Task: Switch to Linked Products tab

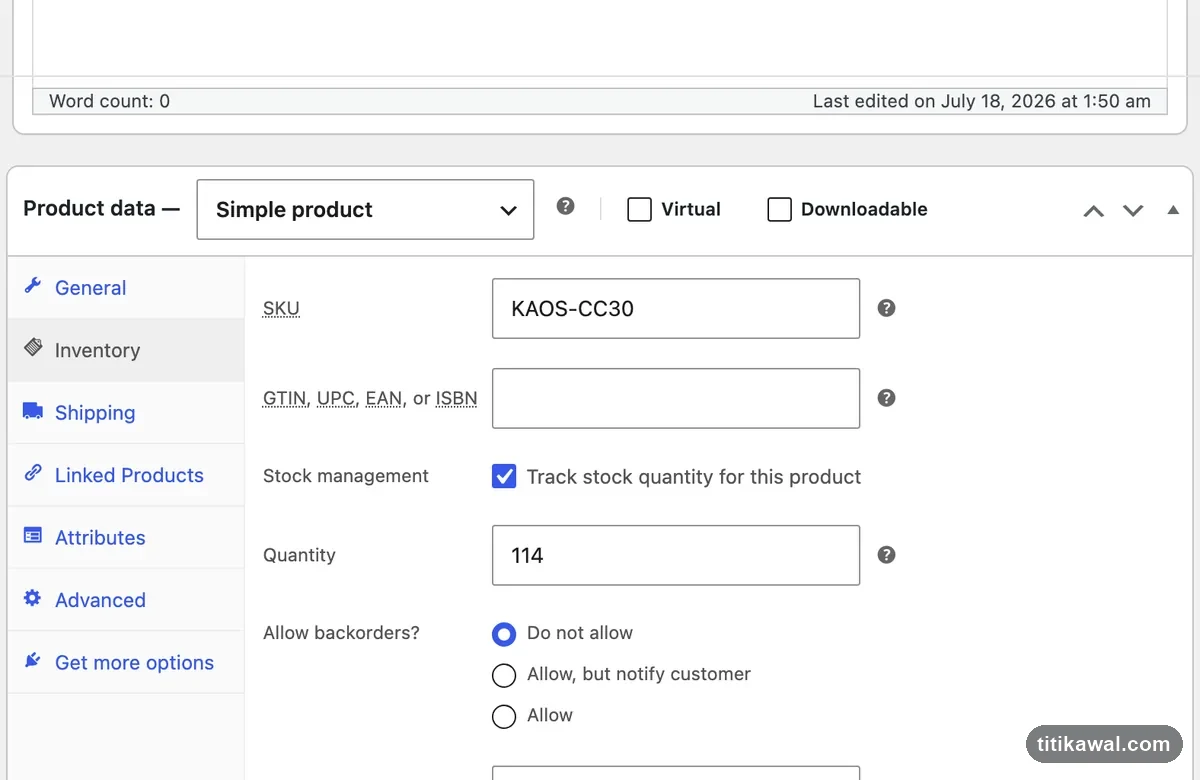Action: (x=126, y=475)
